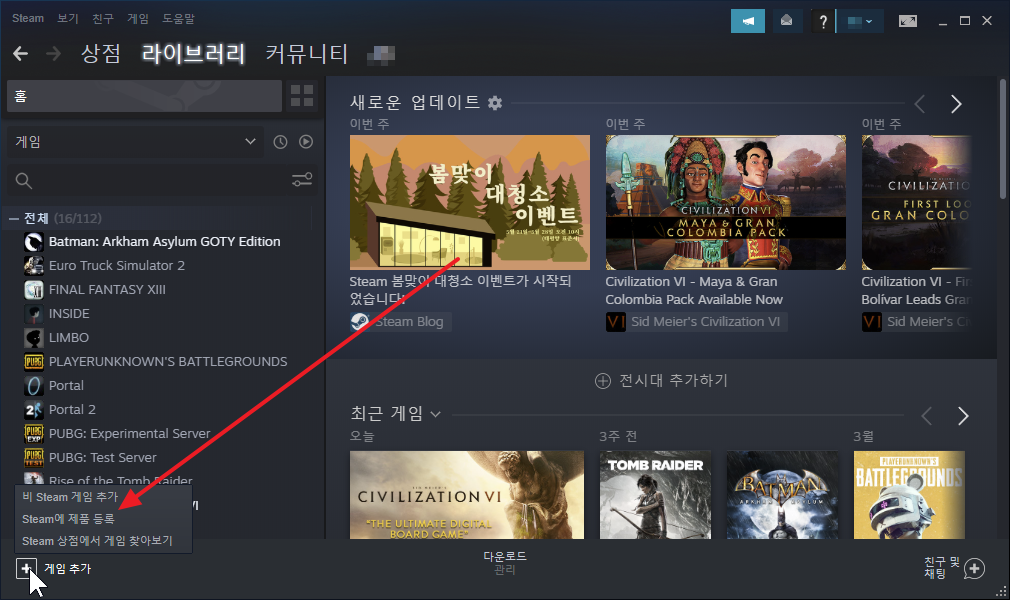Click the Portal 2 game icon
The width and height of the screenshot is (1010, 600).
point(33,409)
